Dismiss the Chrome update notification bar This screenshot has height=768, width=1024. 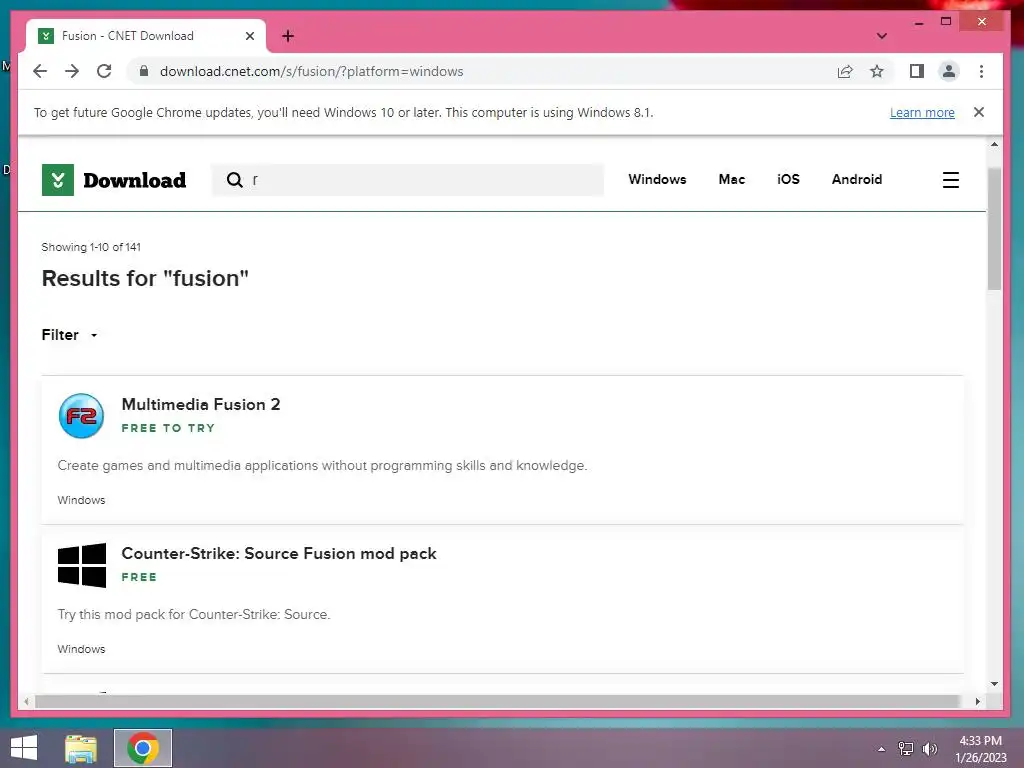979,112
